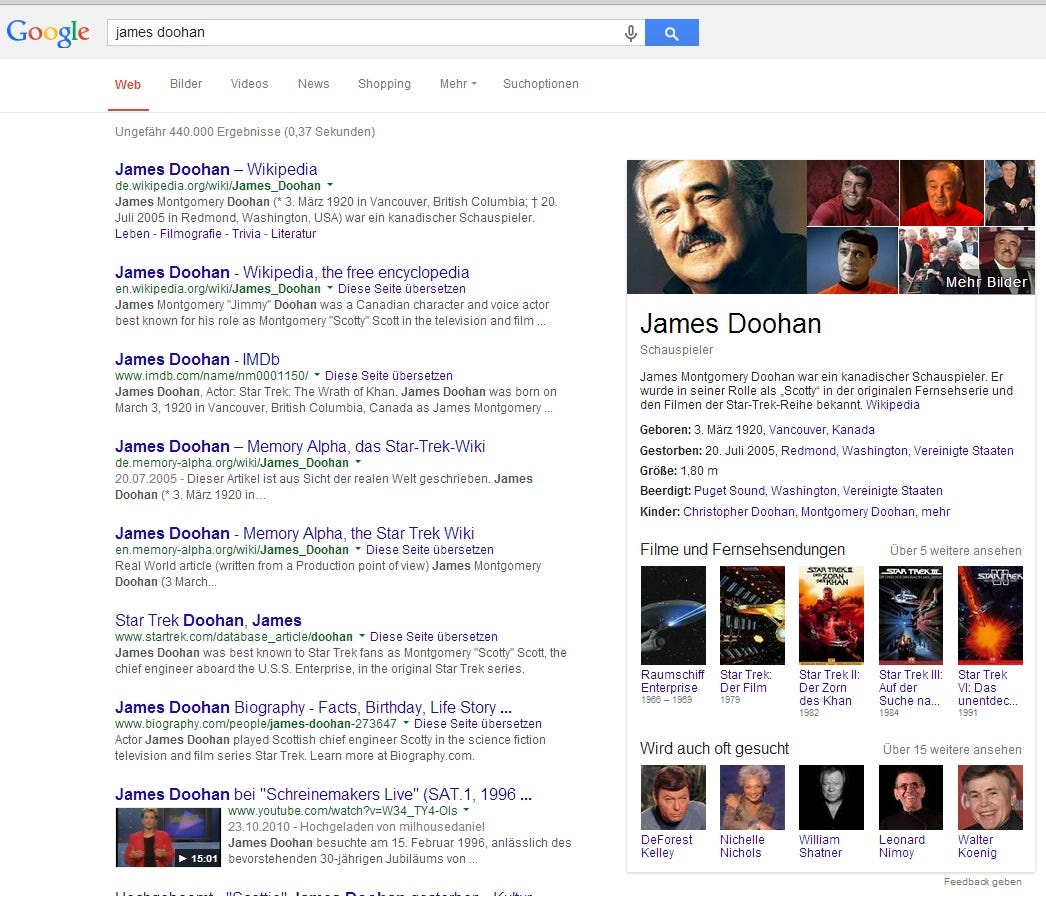Click Redmond, Washington, Vereinigte Staaten death place link
This screenshot has width=1046, height=903.
(x=897, y=451)
